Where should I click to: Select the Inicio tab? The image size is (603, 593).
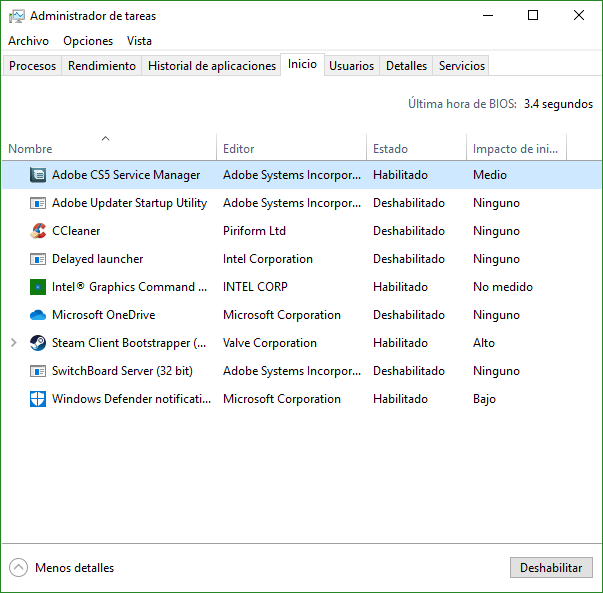coord(302,64)
